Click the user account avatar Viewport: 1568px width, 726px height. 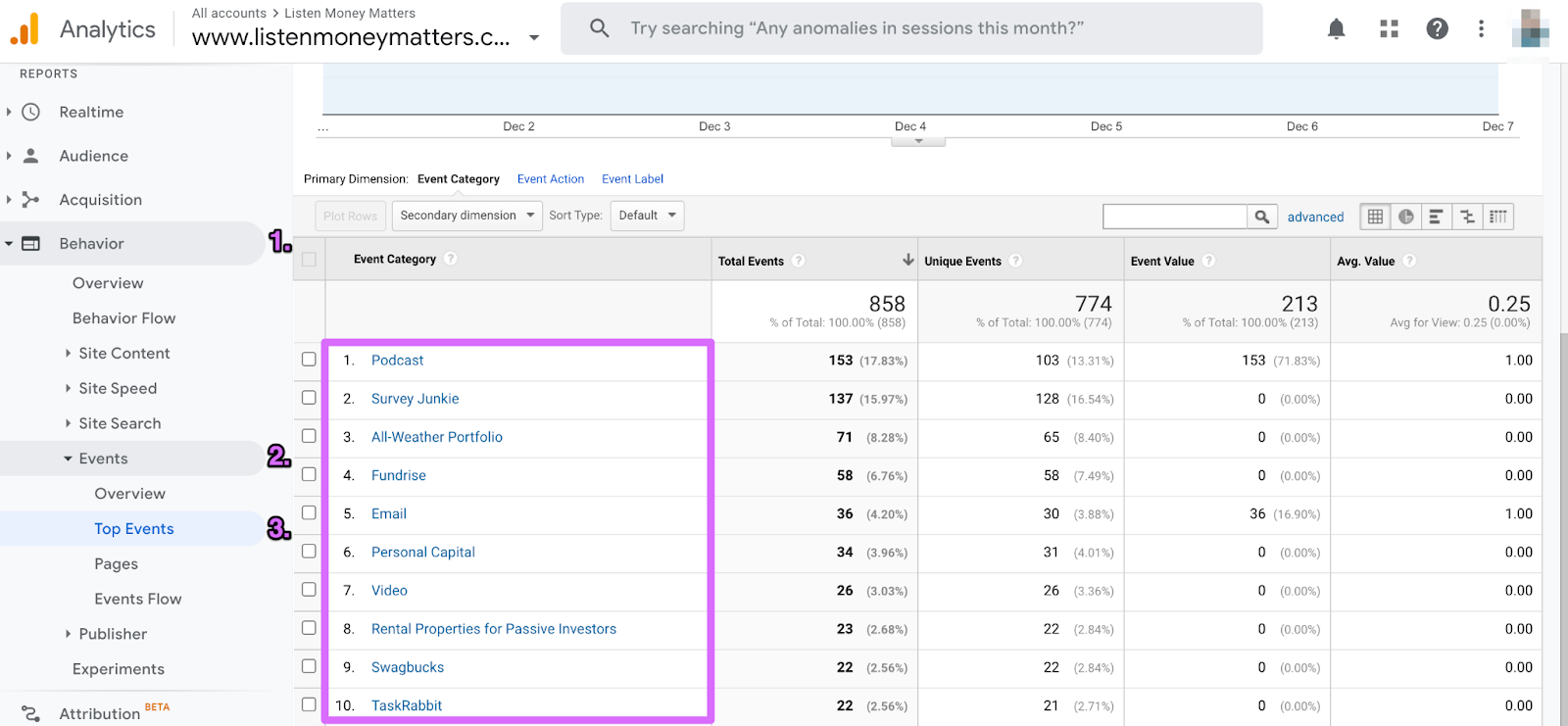pyautogui.click(x=1531, y=28)
